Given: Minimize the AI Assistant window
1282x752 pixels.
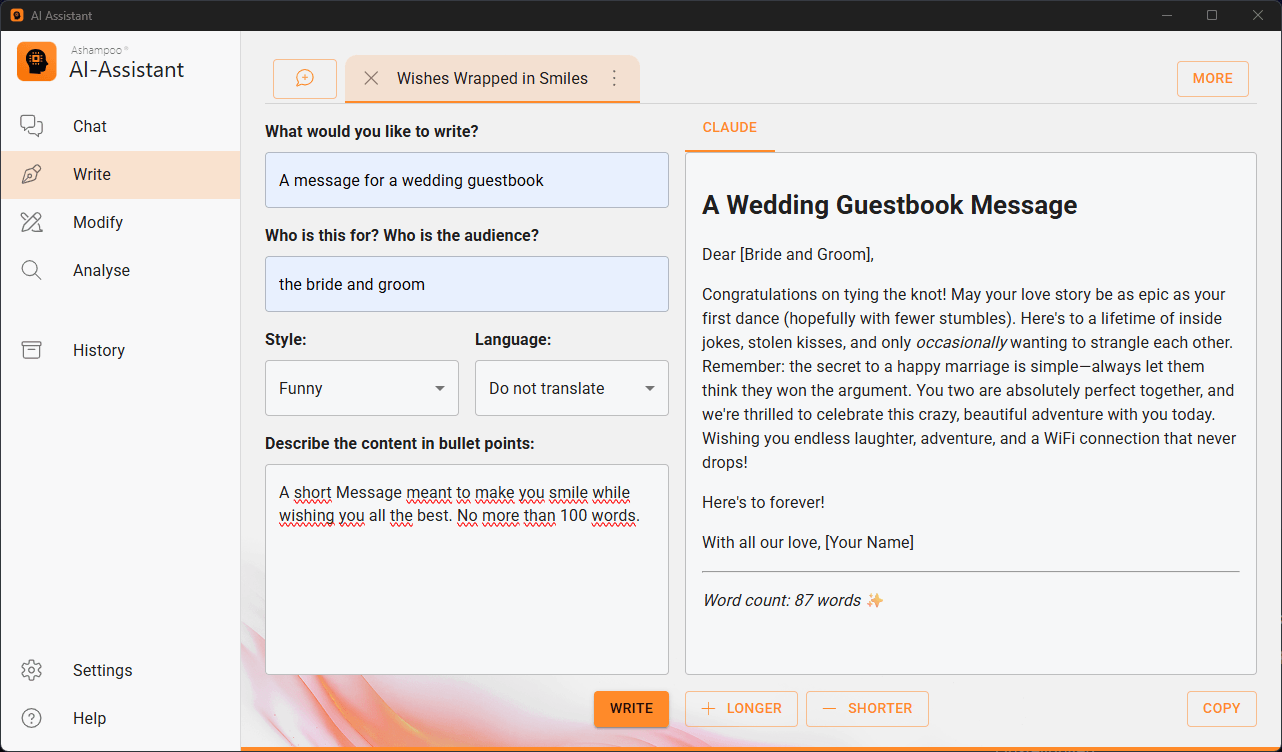Looking at the screenshot, I should tap(1166, 15).
